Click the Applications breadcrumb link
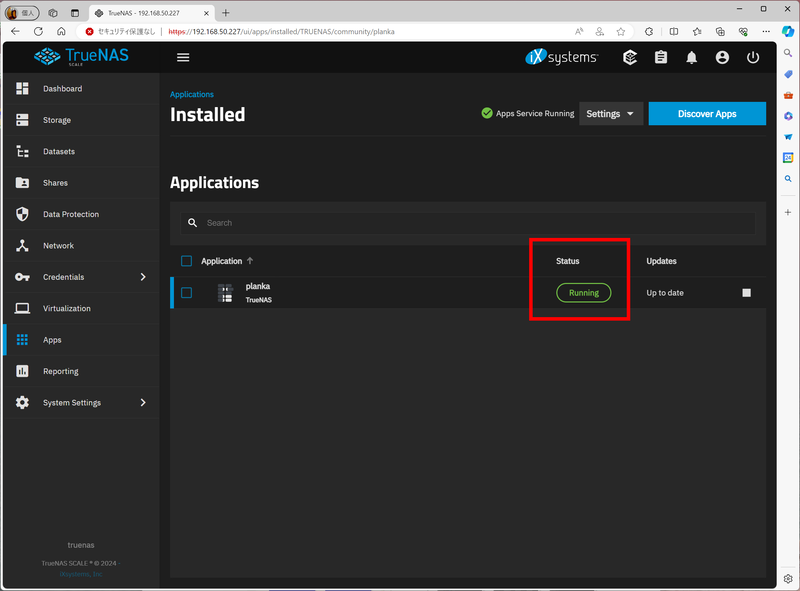Viewport: 800px width, 591px height. [x=192, y=94]
